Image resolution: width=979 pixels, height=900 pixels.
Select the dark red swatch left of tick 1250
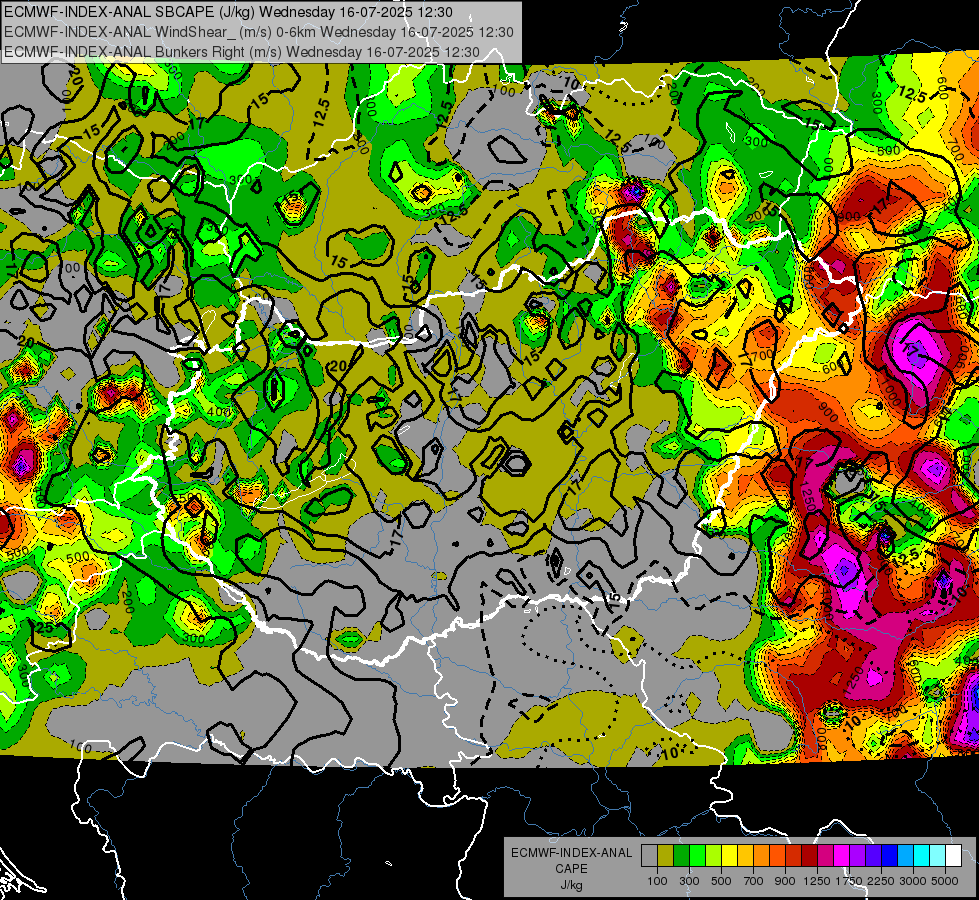810,856
